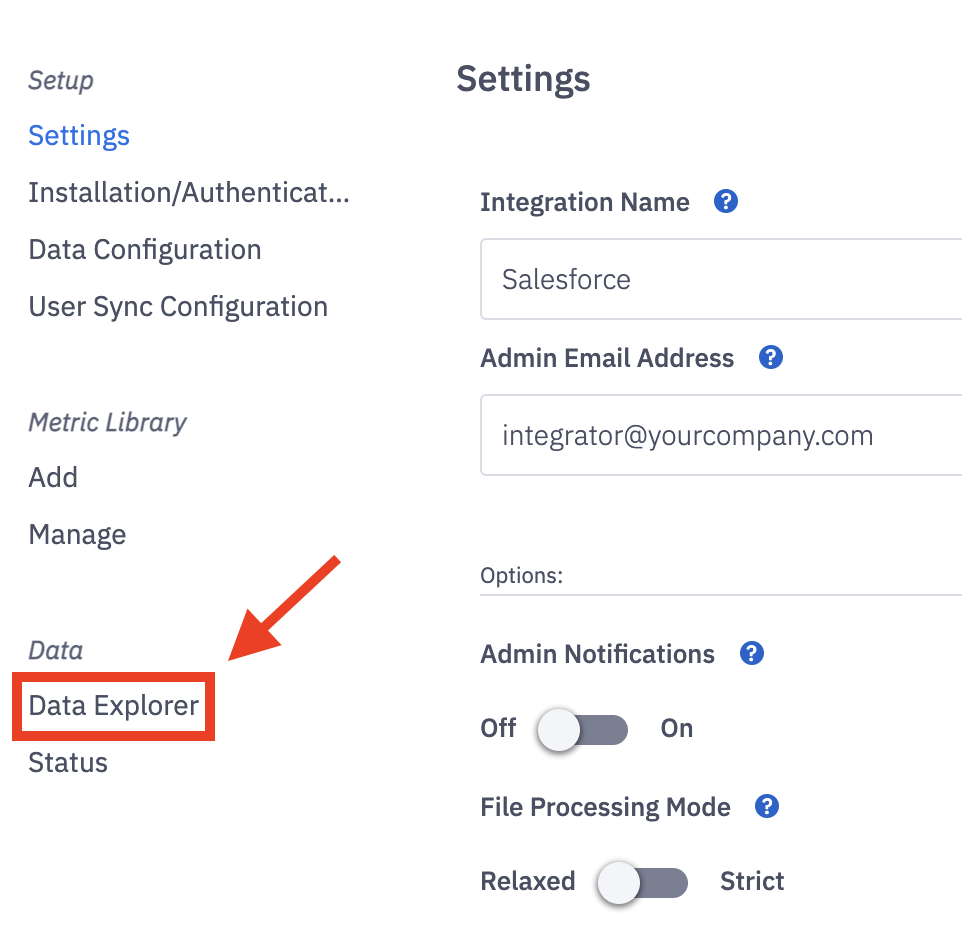
Task: Open the Data Explorer page
Action: pyautogui.click(x=114, y=706)
